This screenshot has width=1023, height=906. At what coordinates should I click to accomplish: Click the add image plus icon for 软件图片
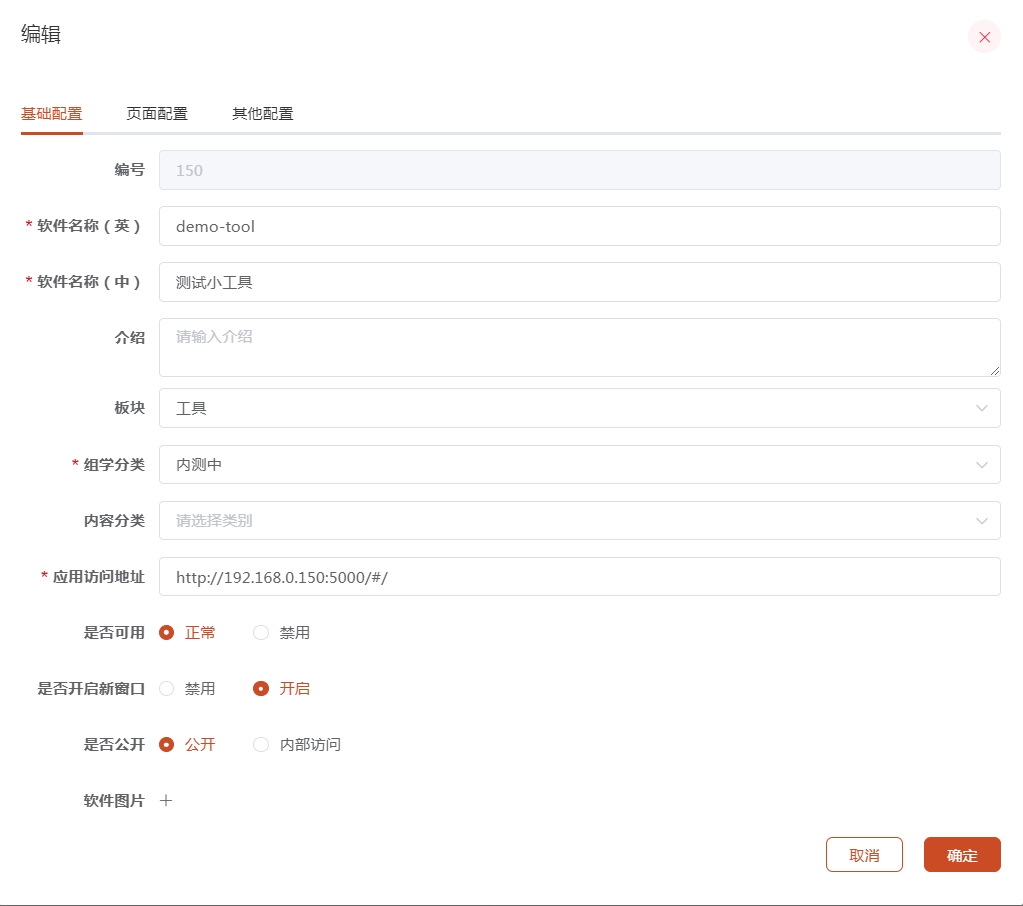click(x=166, y=800)
